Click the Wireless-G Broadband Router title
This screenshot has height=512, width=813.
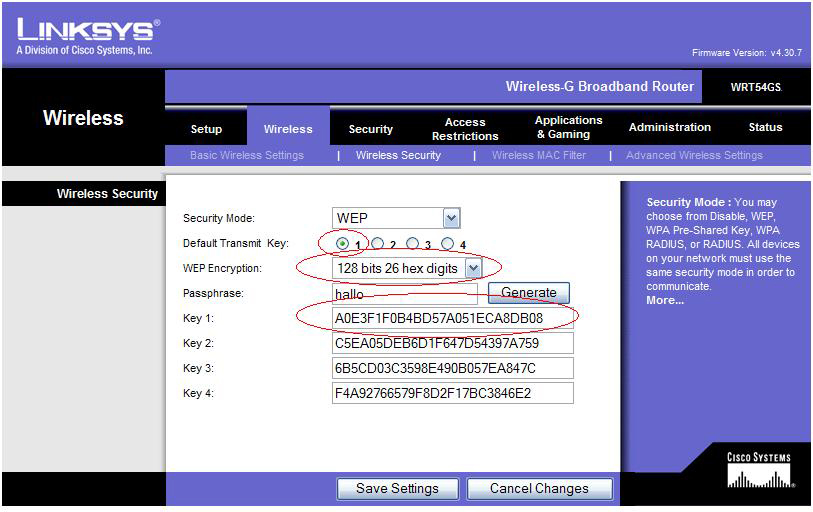pyautogui.click(x=600, y=86)
